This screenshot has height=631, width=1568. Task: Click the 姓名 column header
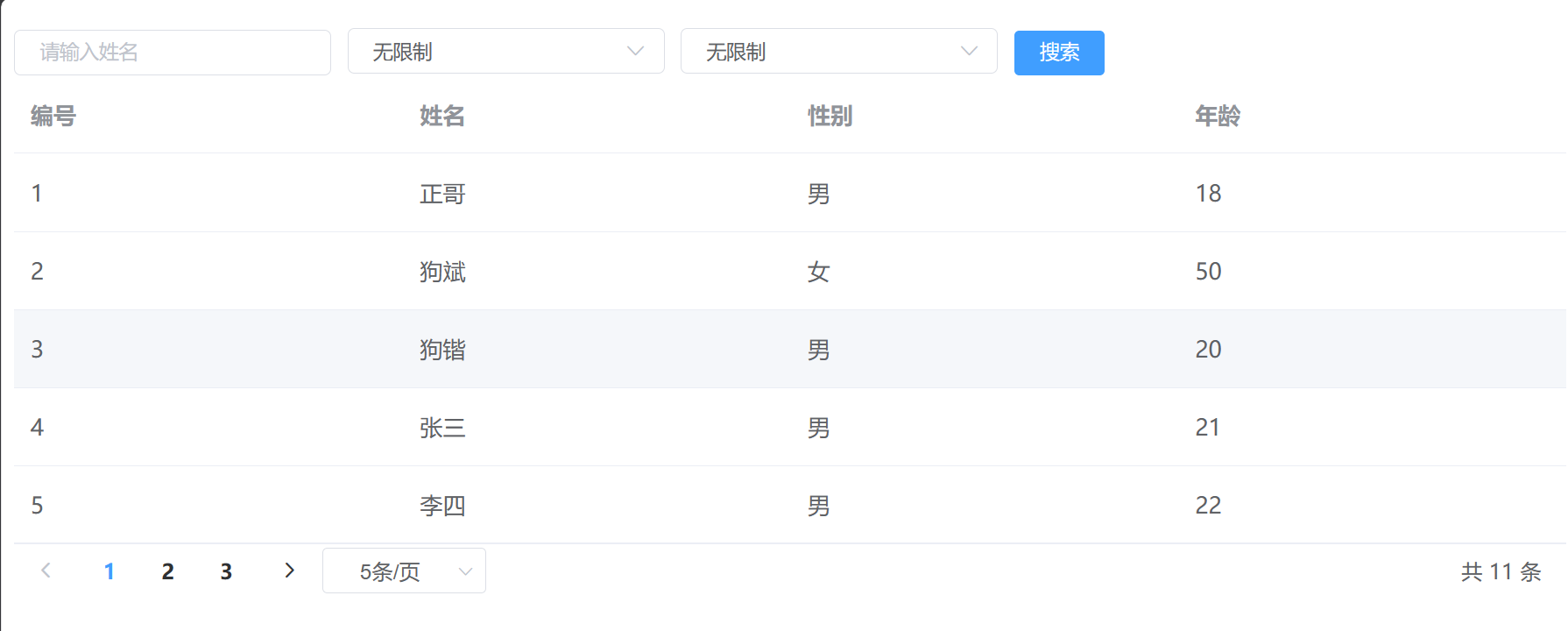pyautogui.click(x=442, y=116)
